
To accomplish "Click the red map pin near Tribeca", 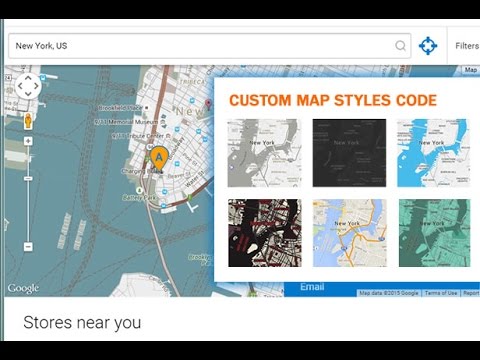I will coord(209,104).
